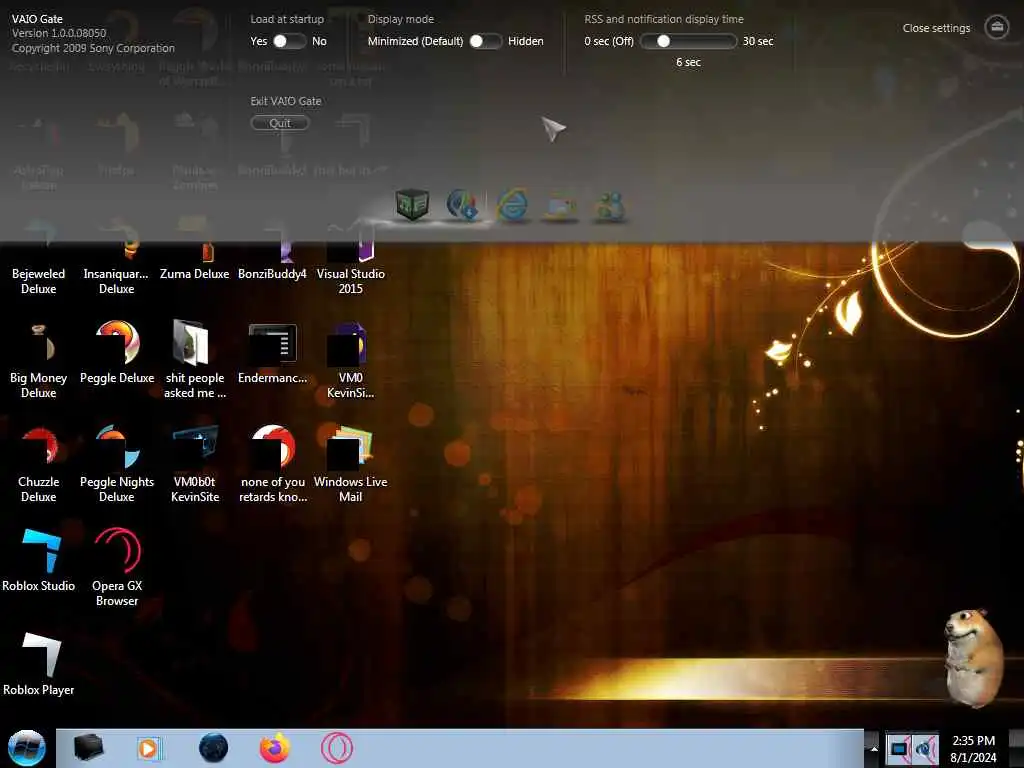The height and width of the screenshot is (768, 1024).
Task: Open Internet Explorer from the VAIO Gate dock
Action: (513, 205)
